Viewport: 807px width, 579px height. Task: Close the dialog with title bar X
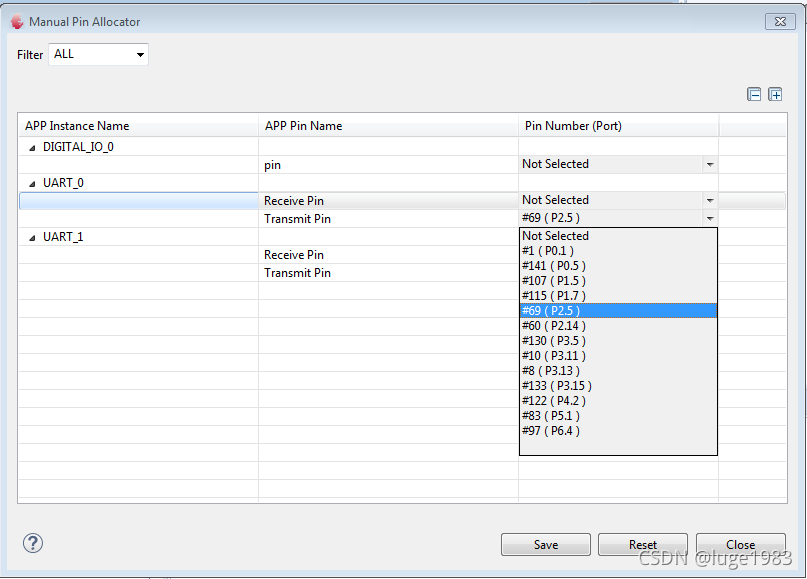click(780, 22)
